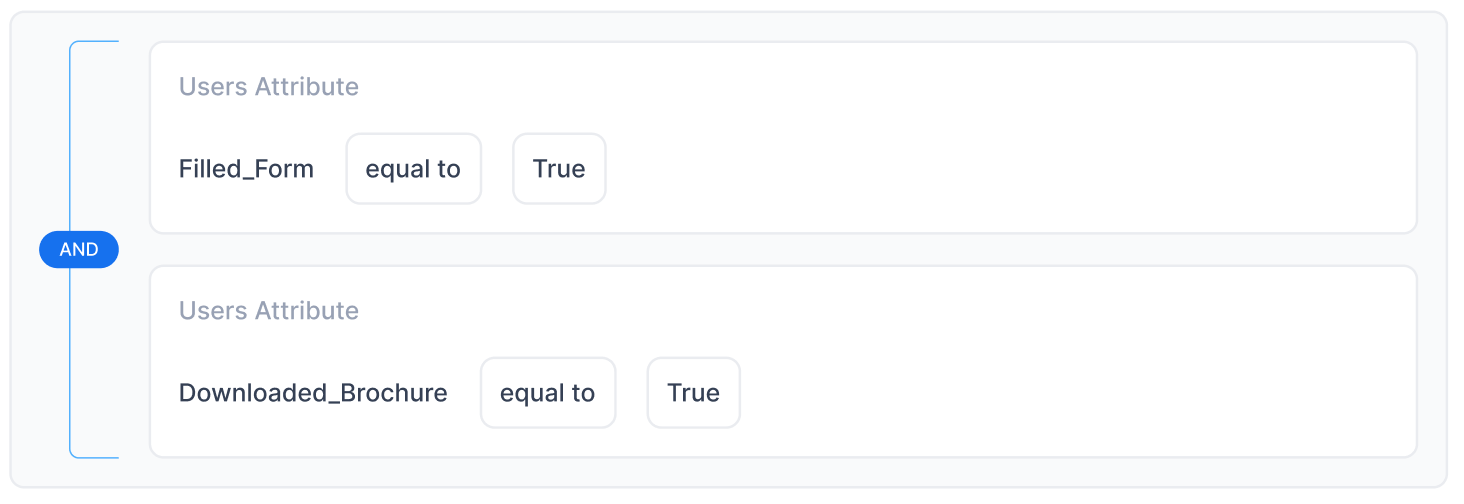Toggle the AND logic operator badge
Viewport: 1464px width, 504px height.
coord(79,250)
